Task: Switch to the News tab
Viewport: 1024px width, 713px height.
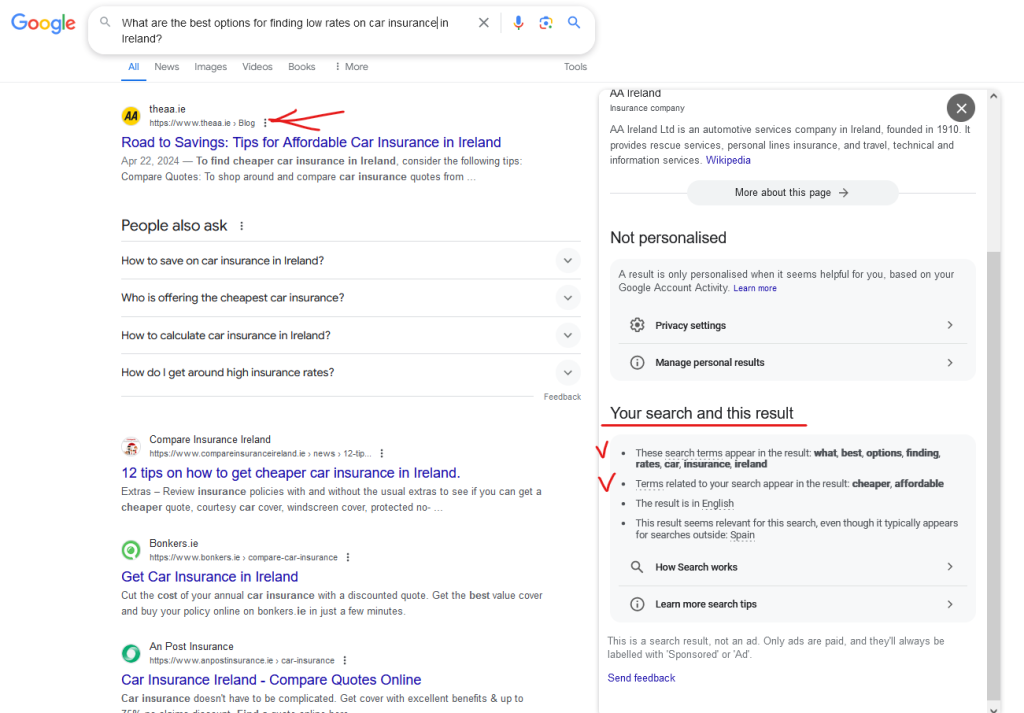Action: pyautogui.click(x=167, y=67)
